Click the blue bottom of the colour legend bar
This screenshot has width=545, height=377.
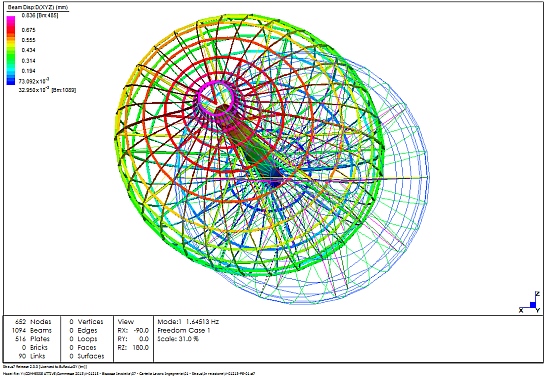tap(11, 81)
